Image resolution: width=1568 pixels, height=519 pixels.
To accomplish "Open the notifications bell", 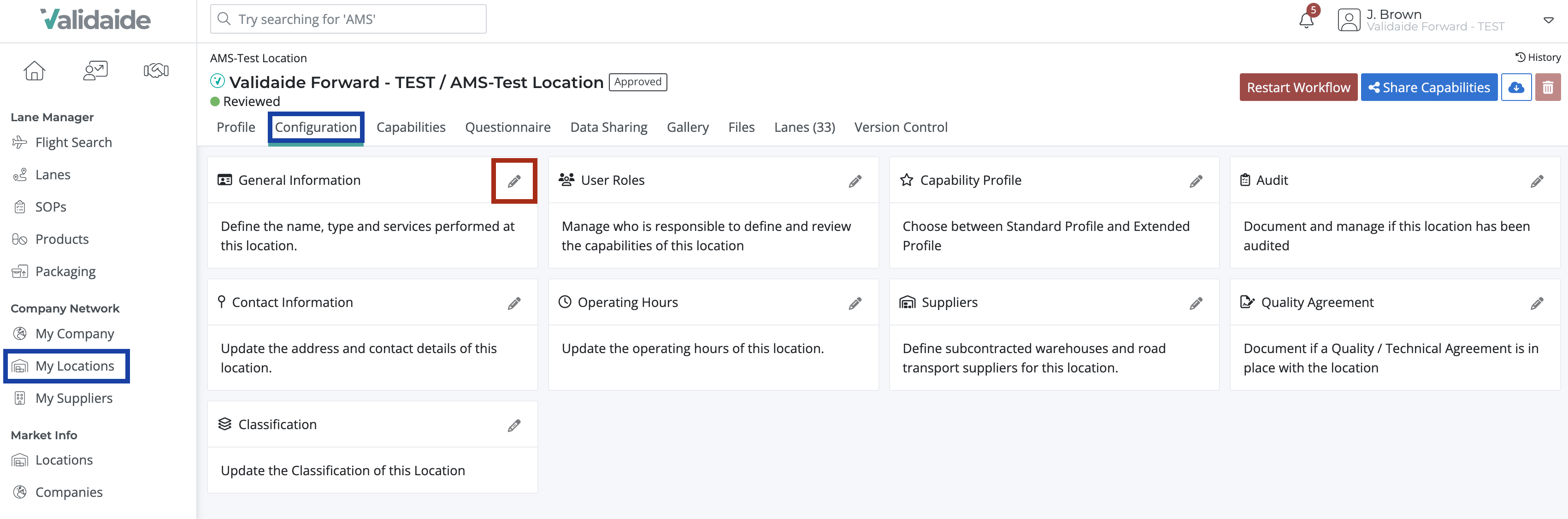I will [1306, 20].
